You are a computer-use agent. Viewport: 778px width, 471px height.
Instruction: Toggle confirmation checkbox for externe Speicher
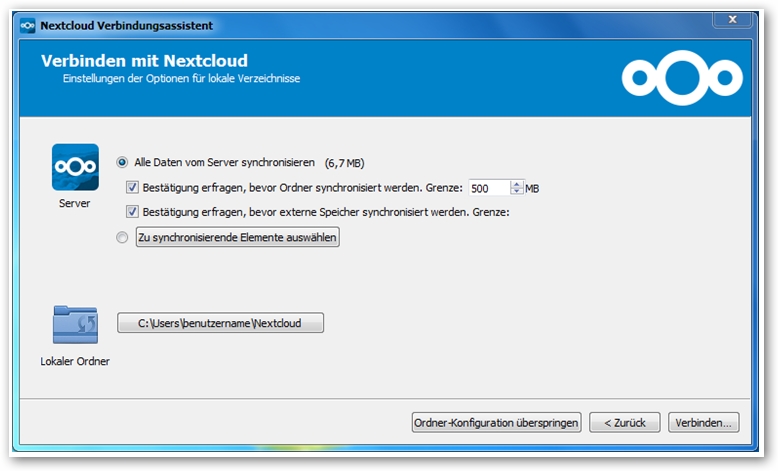pos(132,212)
